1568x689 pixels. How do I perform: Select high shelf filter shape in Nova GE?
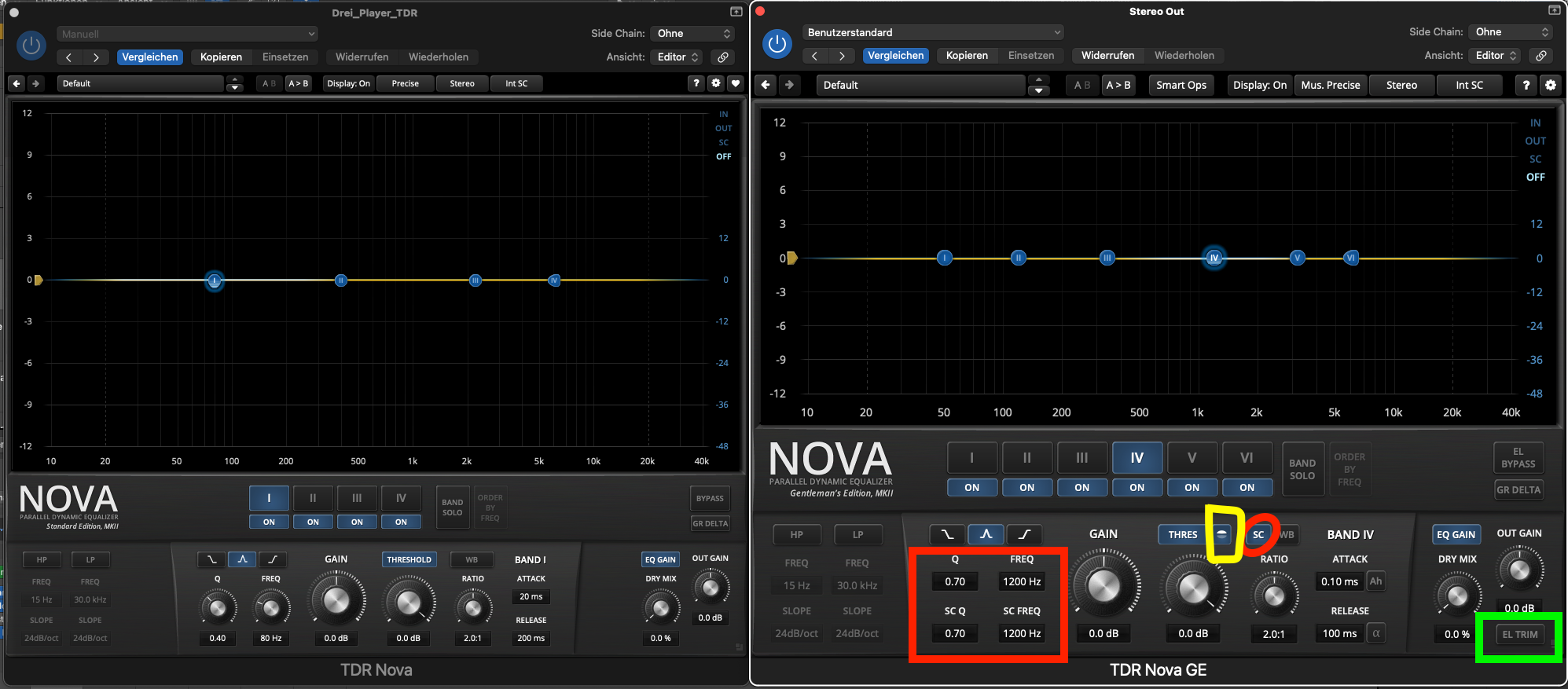click(1024, 535)
